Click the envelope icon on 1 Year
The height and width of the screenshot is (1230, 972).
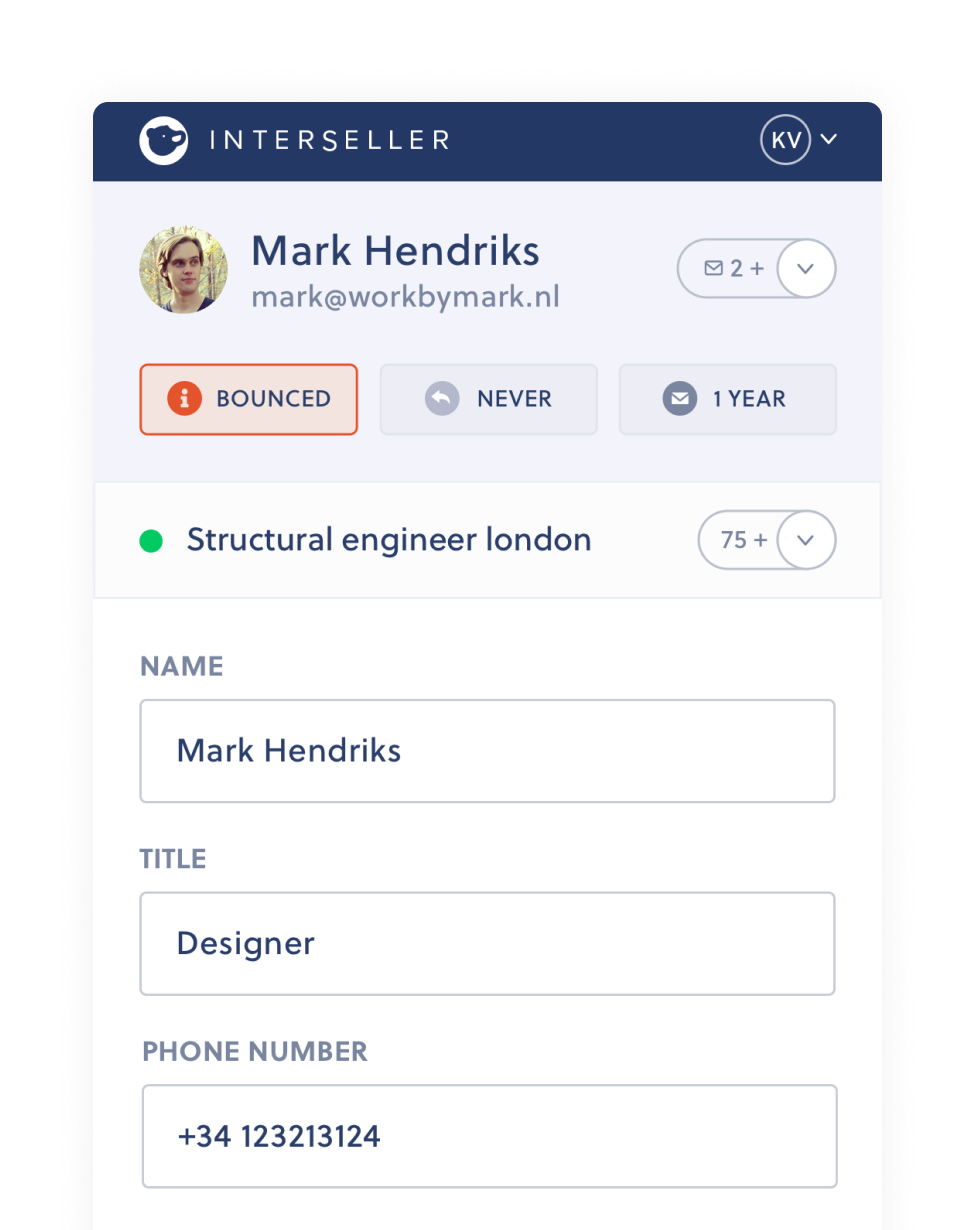click(x=680, y=399)
